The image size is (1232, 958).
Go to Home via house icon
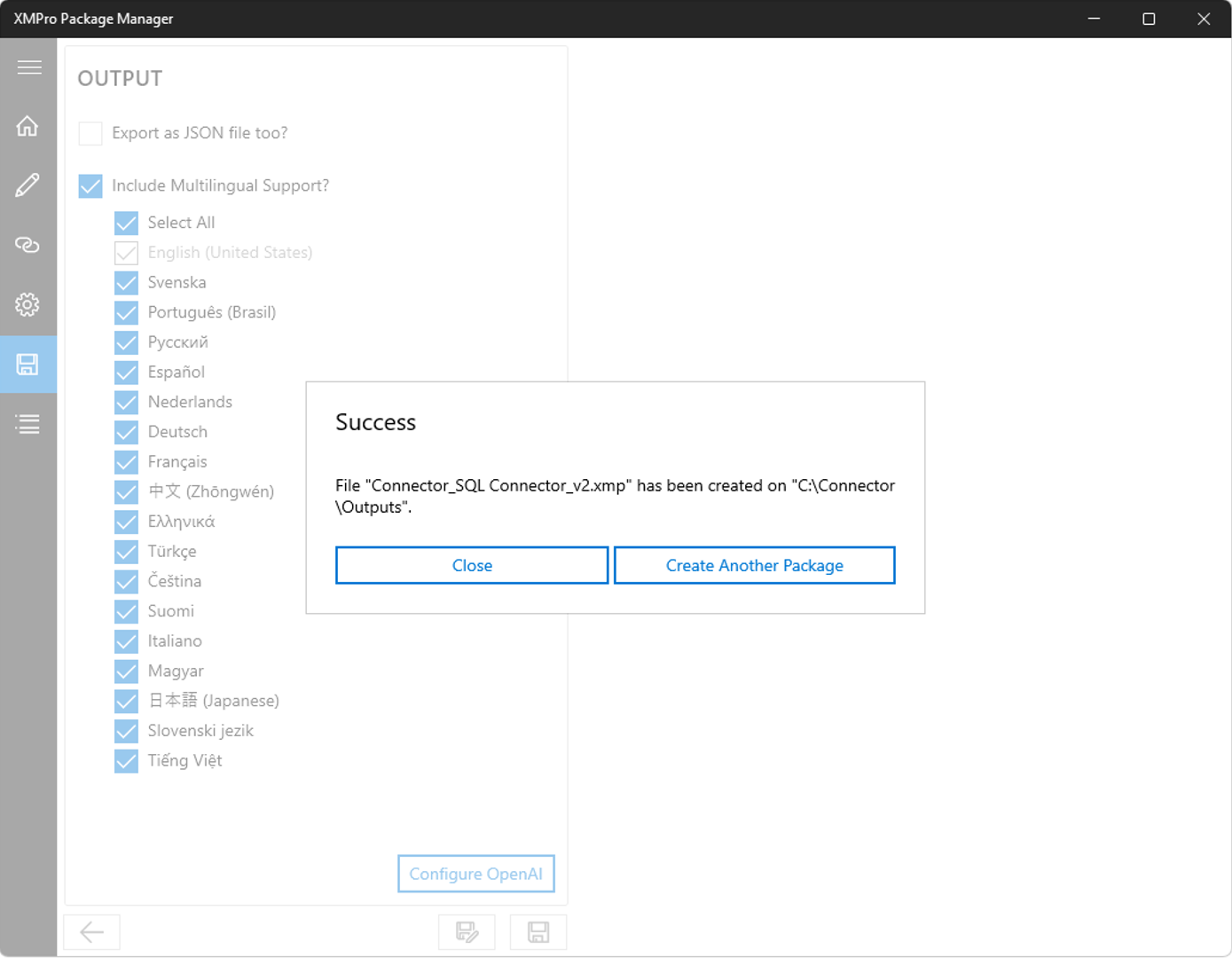coord(27,126)
